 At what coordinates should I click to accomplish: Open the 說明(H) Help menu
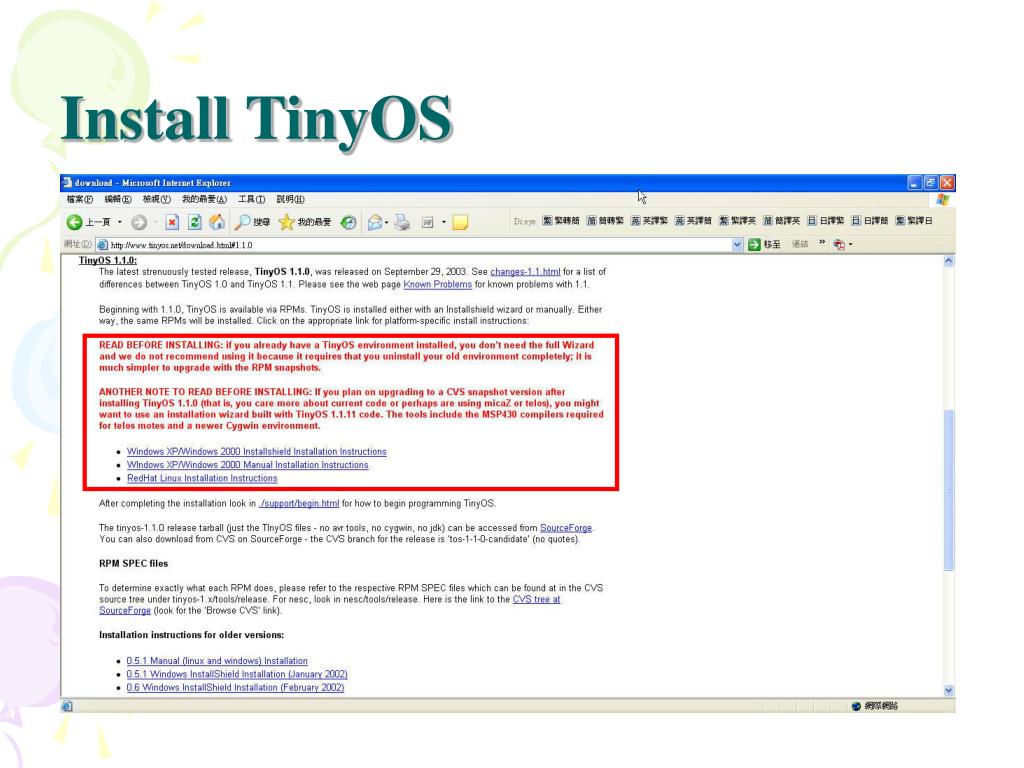(290, 199)
